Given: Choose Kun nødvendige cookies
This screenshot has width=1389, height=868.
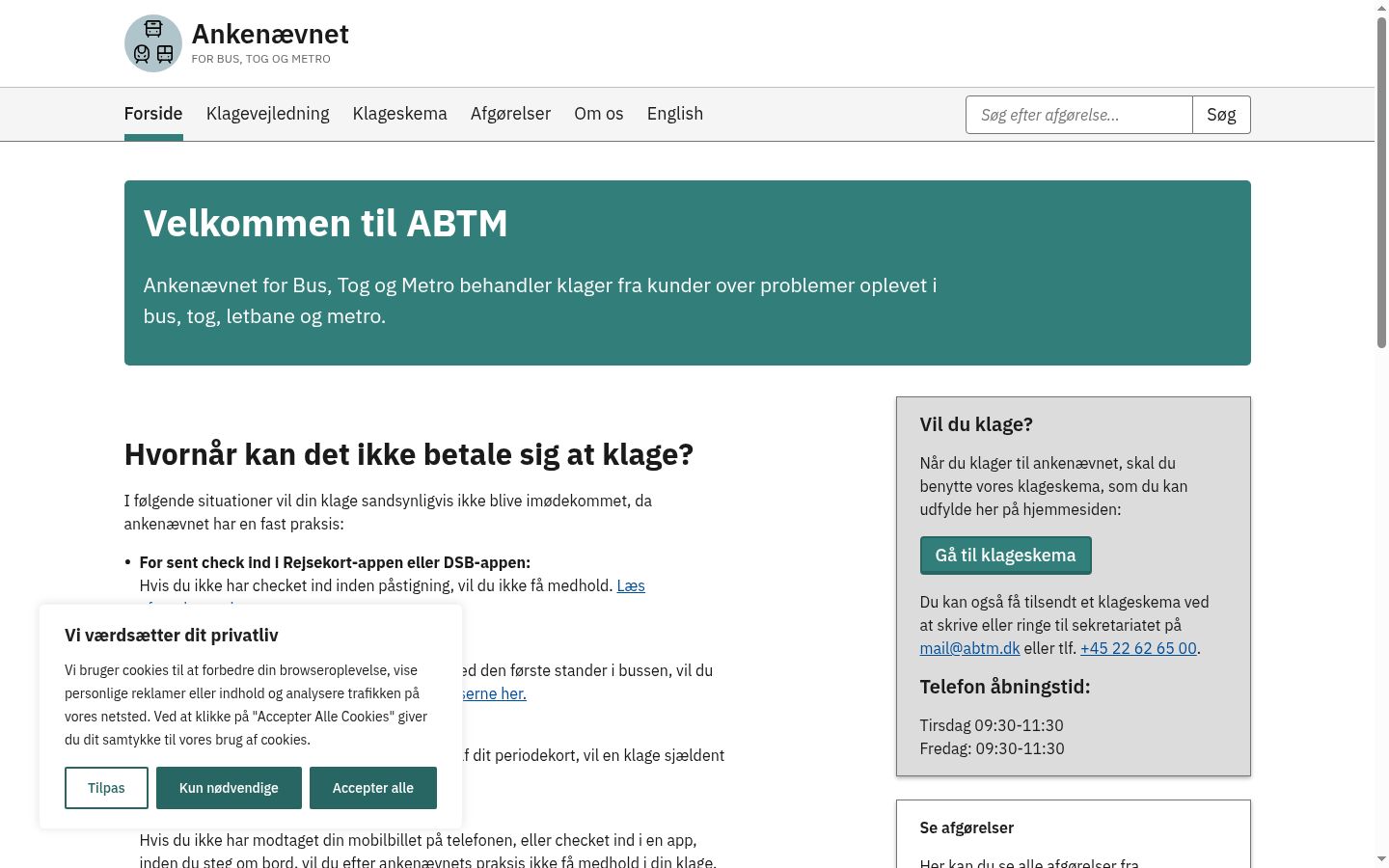Looking at the screenshot, I should (229, 788).
